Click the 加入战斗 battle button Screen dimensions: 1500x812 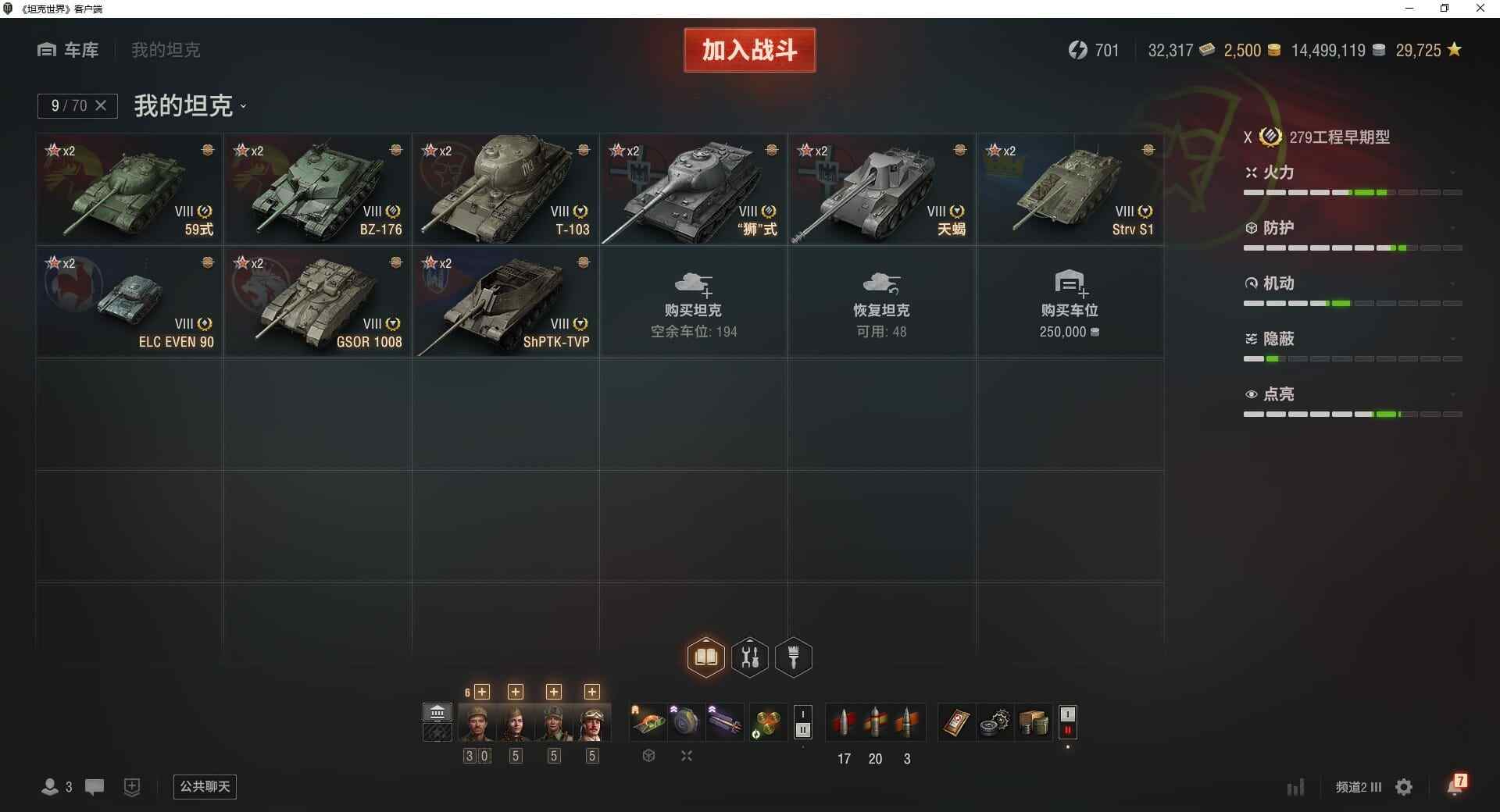[x=750, y=50]
